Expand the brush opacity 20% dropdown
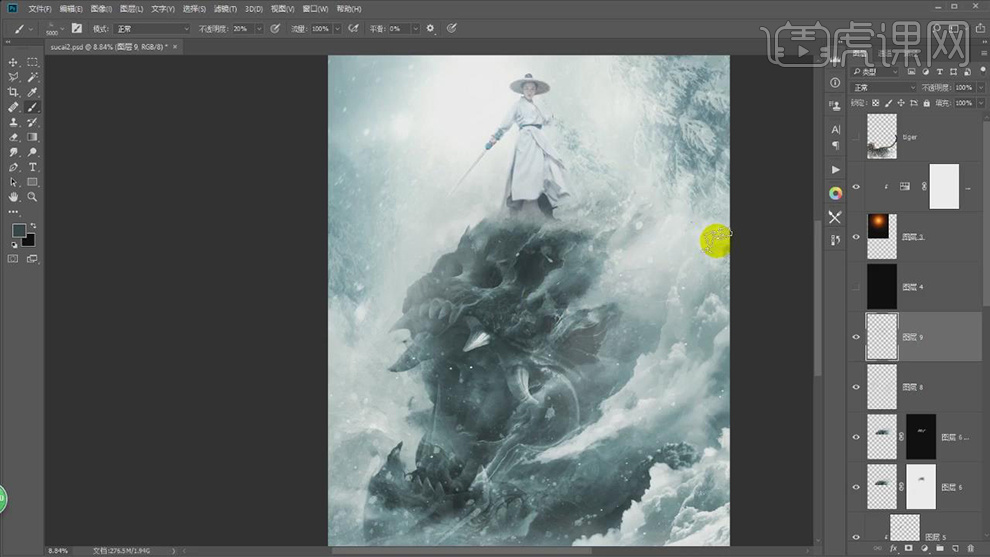Screen dimensions: 990x557 coord(257,29)
